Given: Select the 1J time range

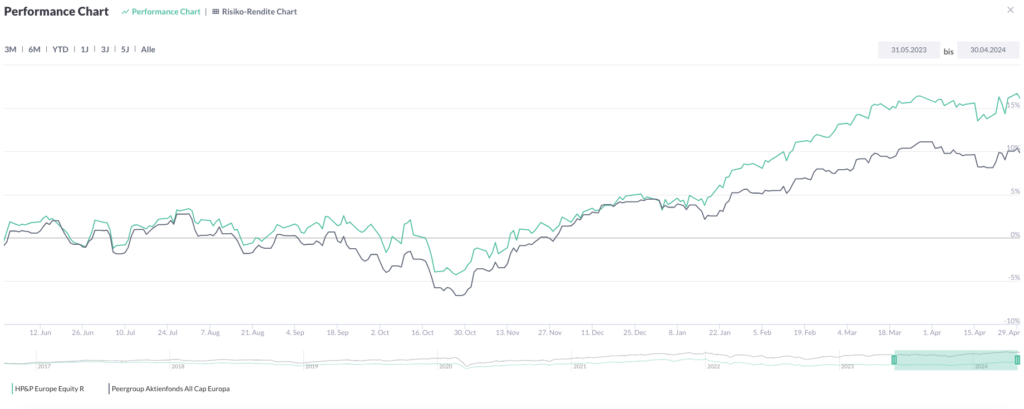Looking at the screenshot, I should pyautogui.click(x=84, y=49).
